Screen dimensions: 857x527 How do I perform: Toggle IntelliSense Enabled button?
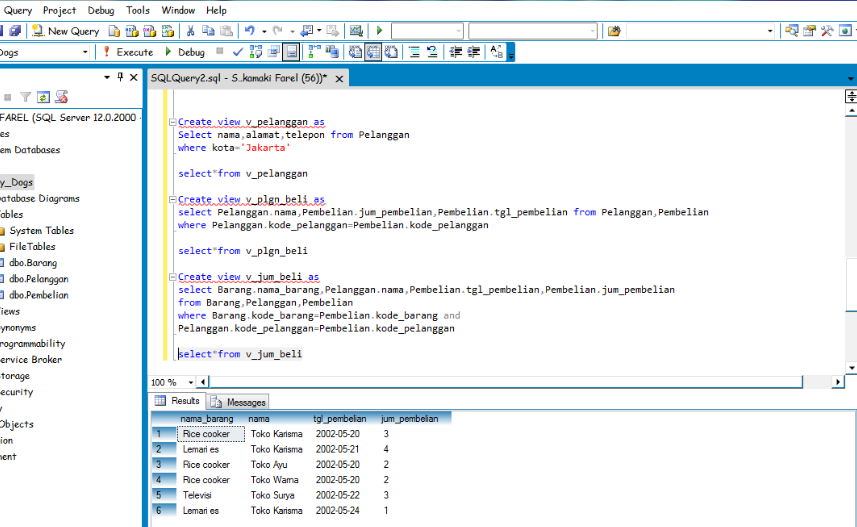click(x=292, y=52)
